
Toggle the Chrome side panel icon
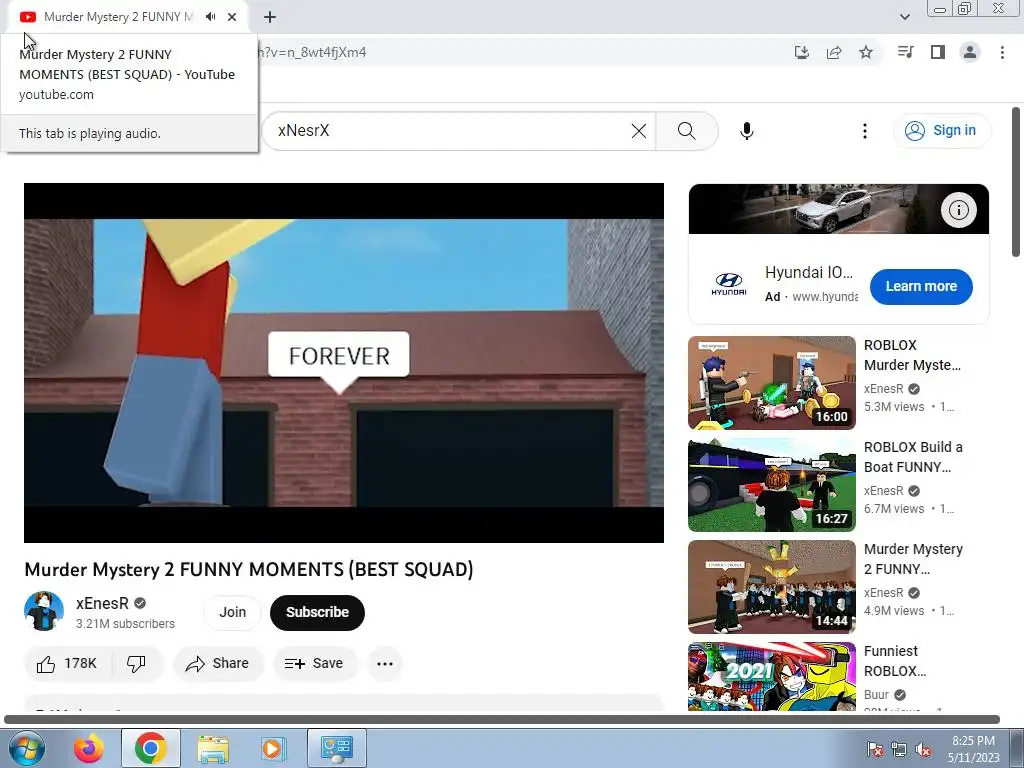[x=938, y=52]
